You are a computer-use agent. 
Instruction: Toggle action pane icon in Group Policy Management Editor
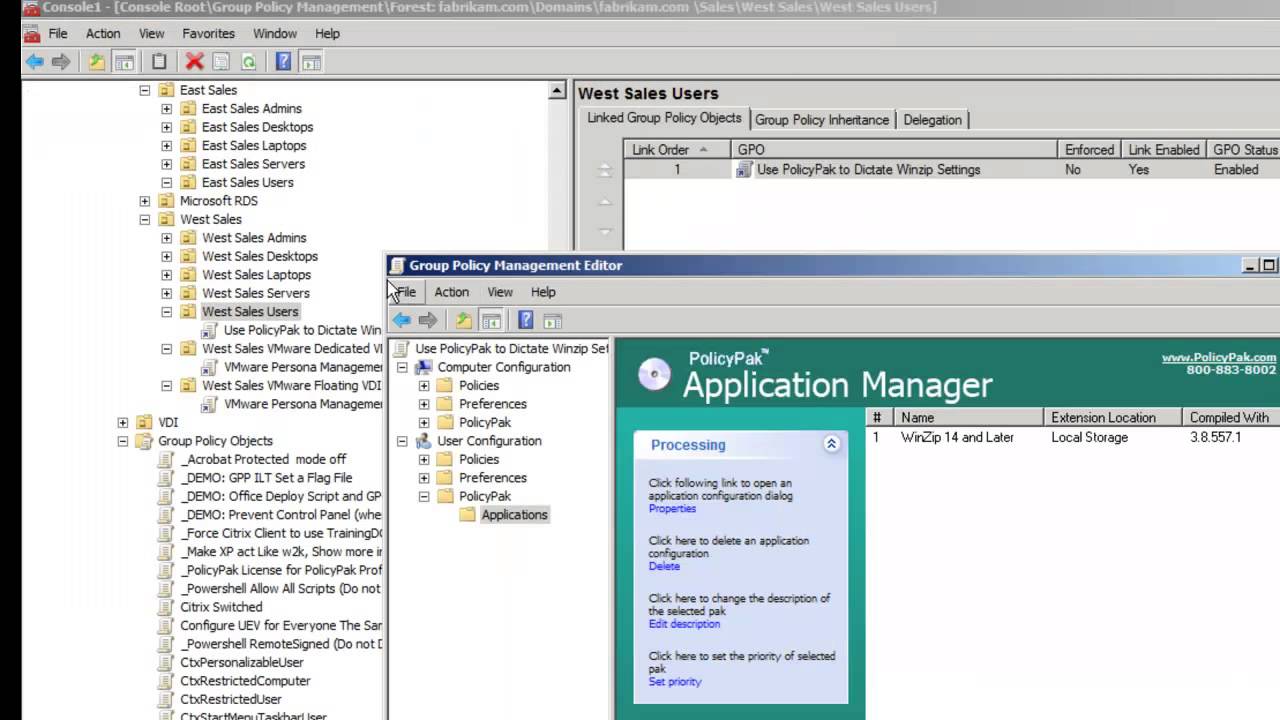[553, 320]
